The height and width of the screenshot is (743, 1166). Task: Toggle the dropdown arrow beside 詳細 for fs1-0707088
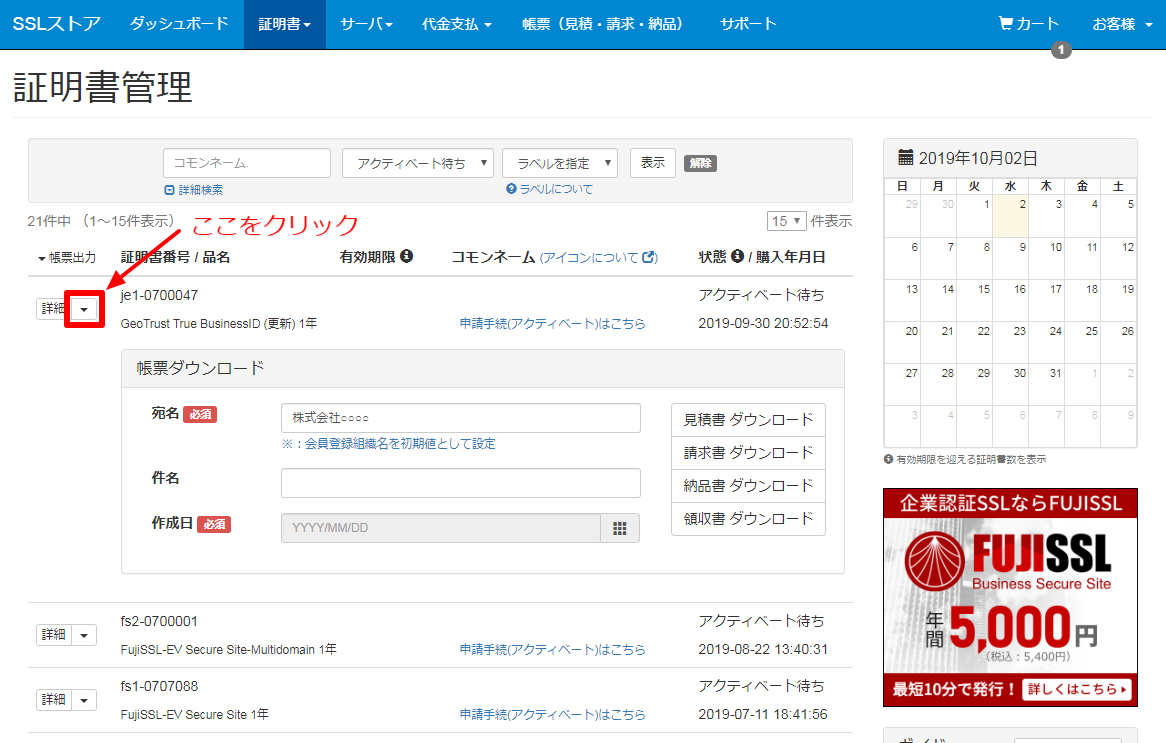[x=84, y=700]
